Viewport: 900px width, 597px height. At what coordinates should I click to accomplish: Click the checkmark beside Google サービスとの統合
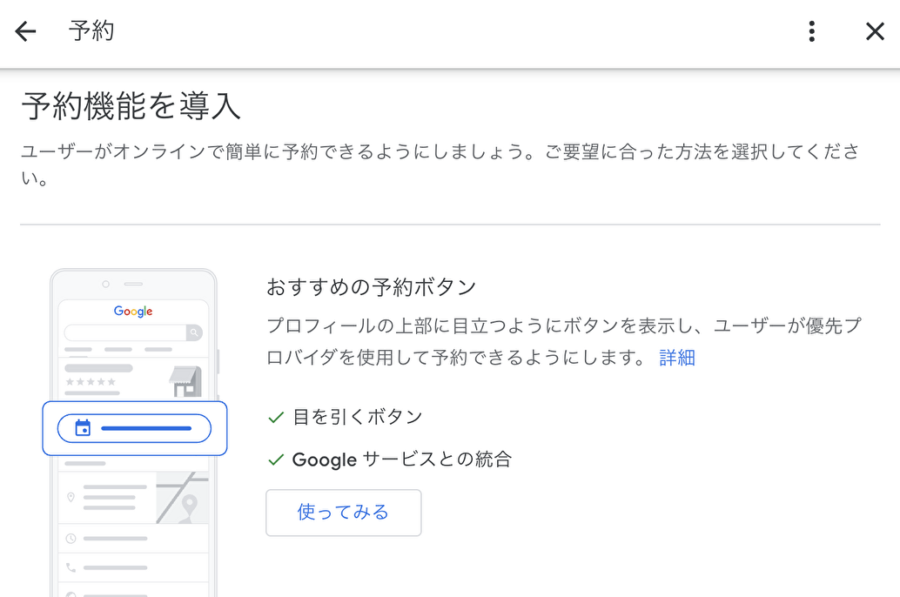276,460
